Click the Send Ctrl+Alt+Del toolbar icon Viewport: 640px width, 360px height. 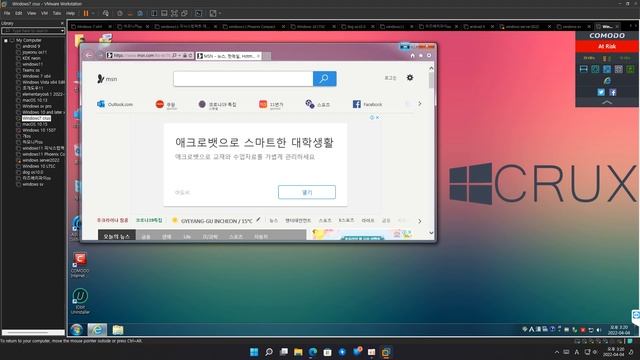(106, 13)
